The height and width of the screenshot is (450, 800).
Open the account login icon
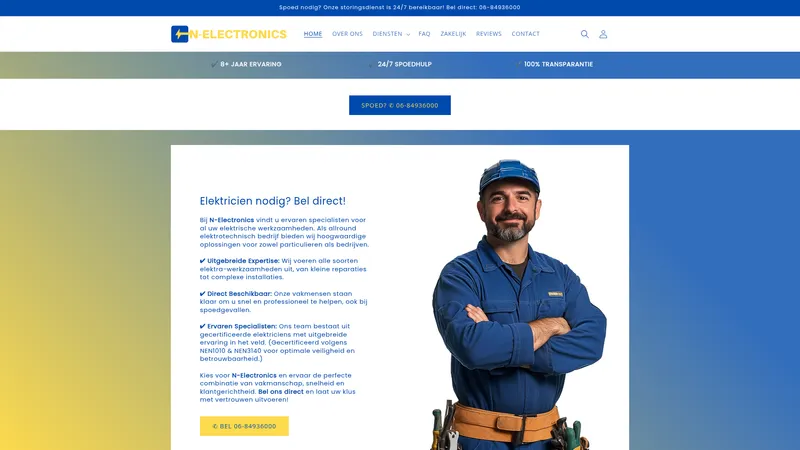pos(603,34)
